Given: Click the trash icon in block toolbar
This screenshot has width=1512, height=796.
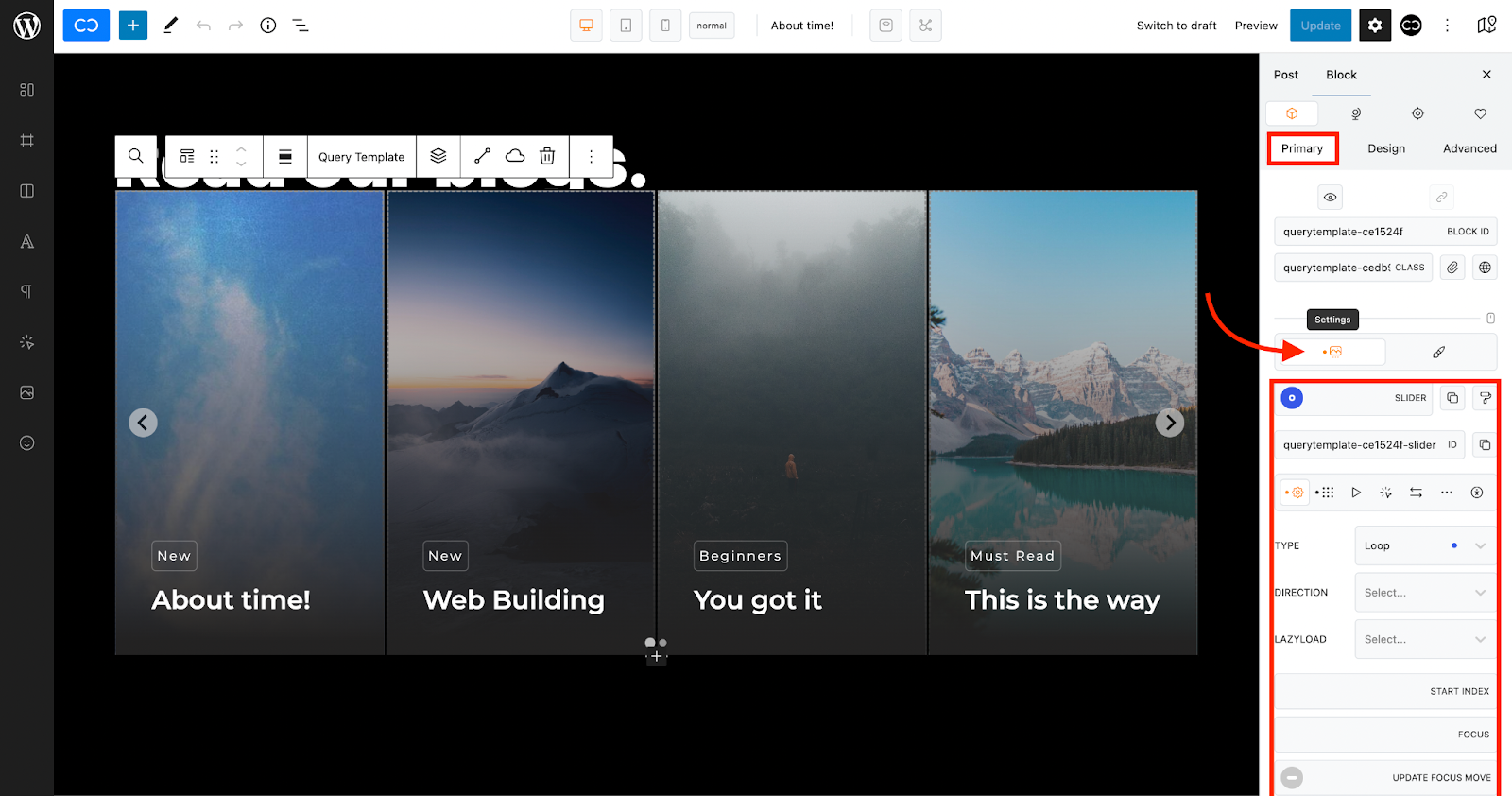Looking at the screenshot, I should point(547,156).
